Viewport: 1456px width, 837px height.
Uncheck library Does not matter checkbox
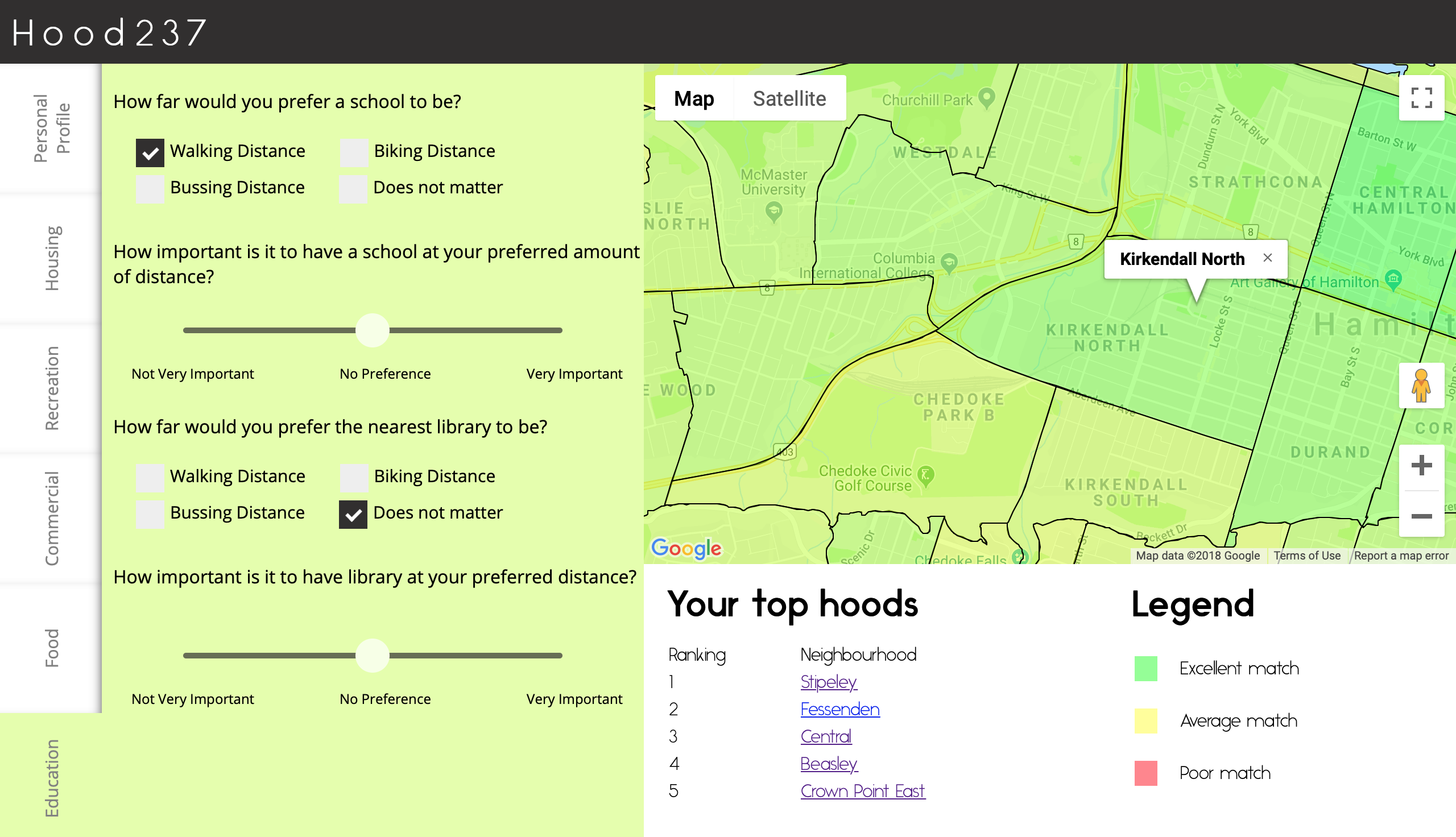pyautogui.click(x=353, y=514)
